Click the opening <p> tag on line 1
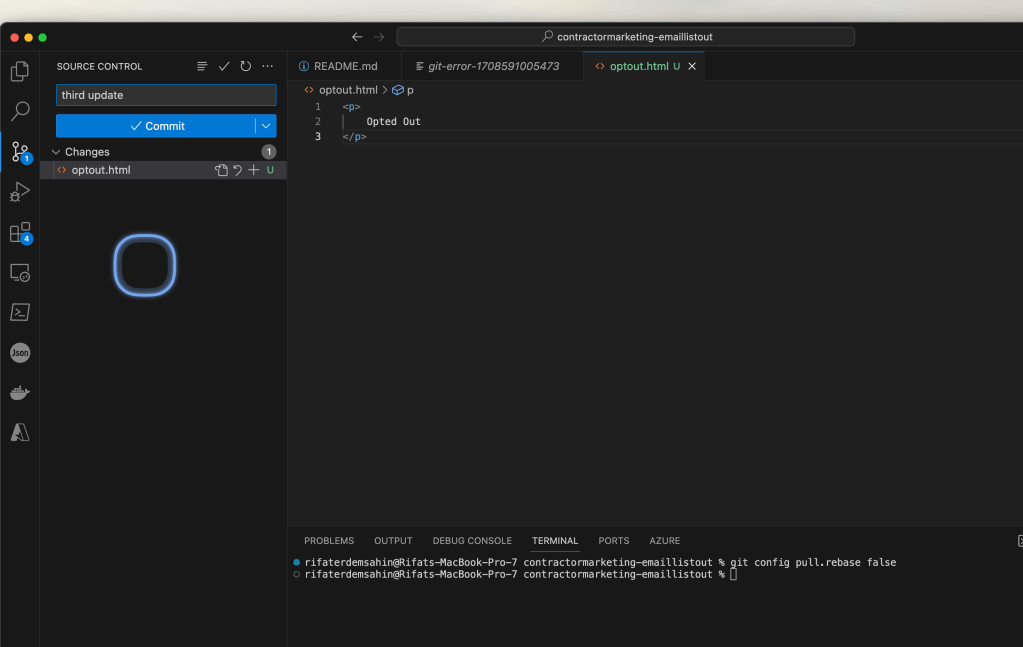 351,106
